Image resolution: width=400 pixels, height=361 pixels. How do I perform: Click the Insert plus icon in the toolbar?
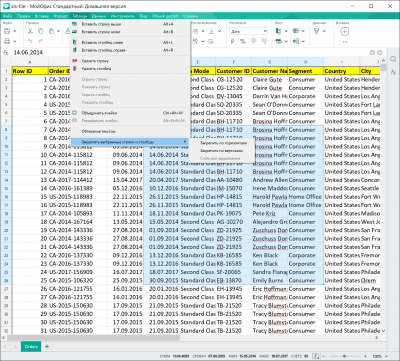(x=345, y=31)
